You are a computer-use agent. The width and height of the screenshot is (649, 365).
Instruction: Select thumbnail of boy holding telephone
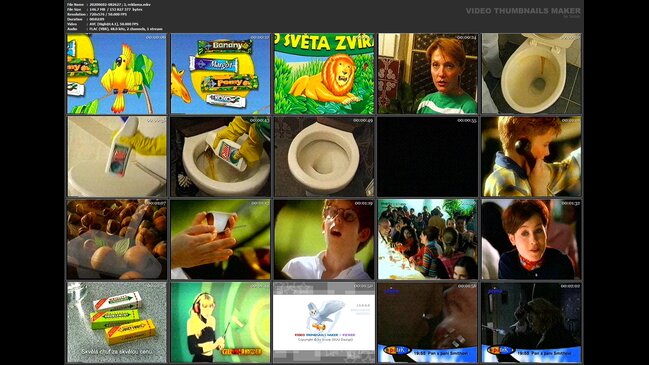(531, 156)
